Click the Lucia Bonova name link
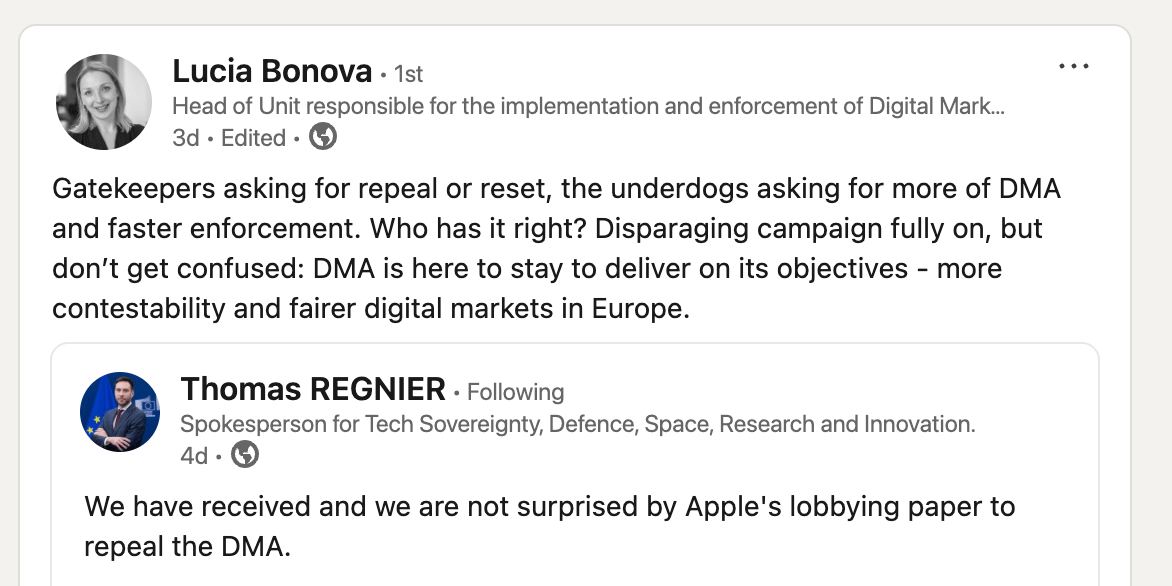This screenshot has width=1172, height=586. pyautogui.click(x=272, y=72)
